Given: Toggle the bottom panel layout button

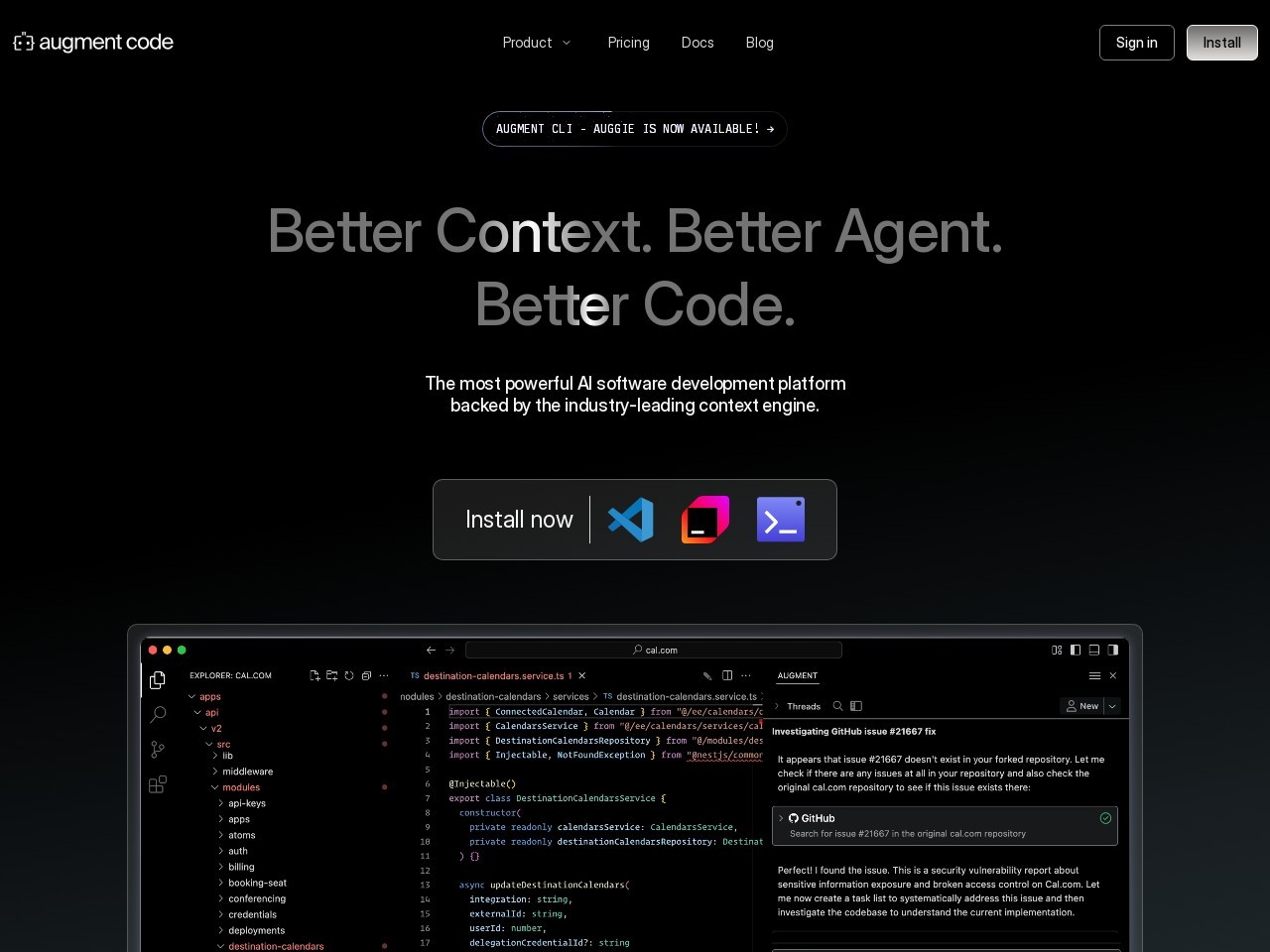Looking at the screenshot, I should [1094, 651].
